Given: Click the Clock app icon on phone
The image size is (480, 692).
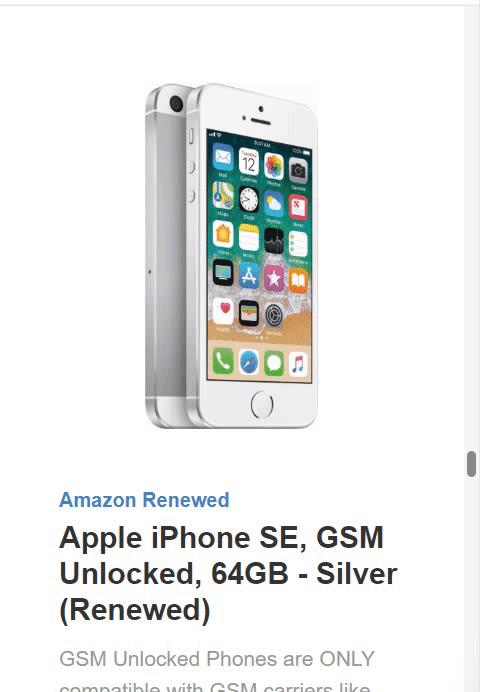Looking at the screenshot, I should click(249, 199).
